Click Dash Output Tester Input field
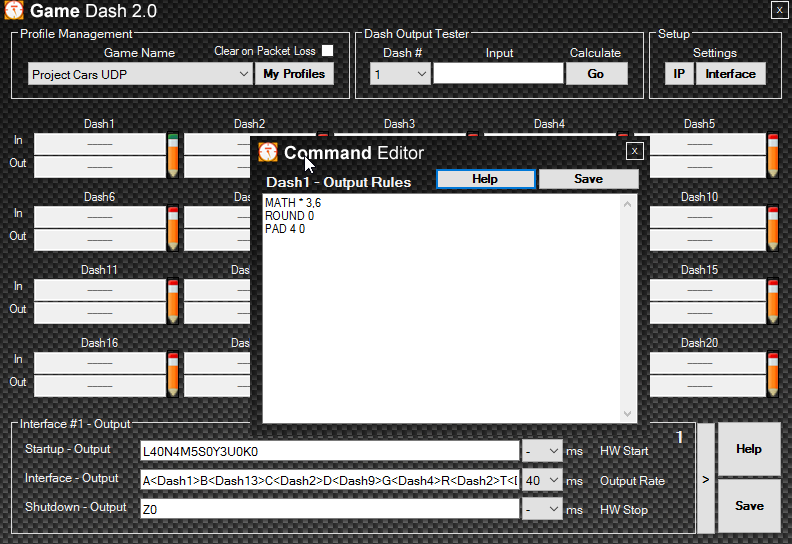This screenshot has width=792, height=544. point(498,74)
